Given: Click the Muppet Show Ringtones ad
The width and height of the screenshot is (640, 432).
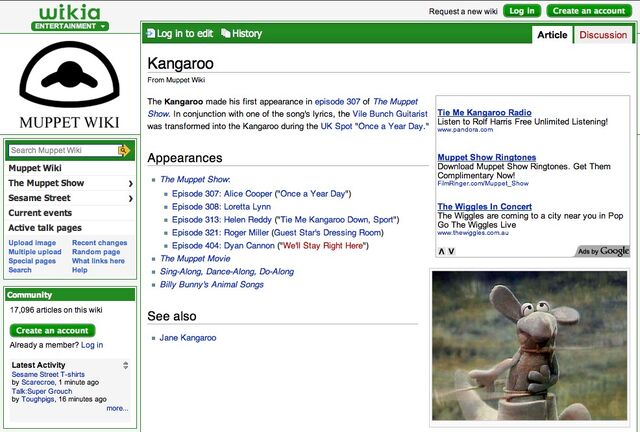Looking at the screenshot, I should pyautogui.click(x=487, y=157).
